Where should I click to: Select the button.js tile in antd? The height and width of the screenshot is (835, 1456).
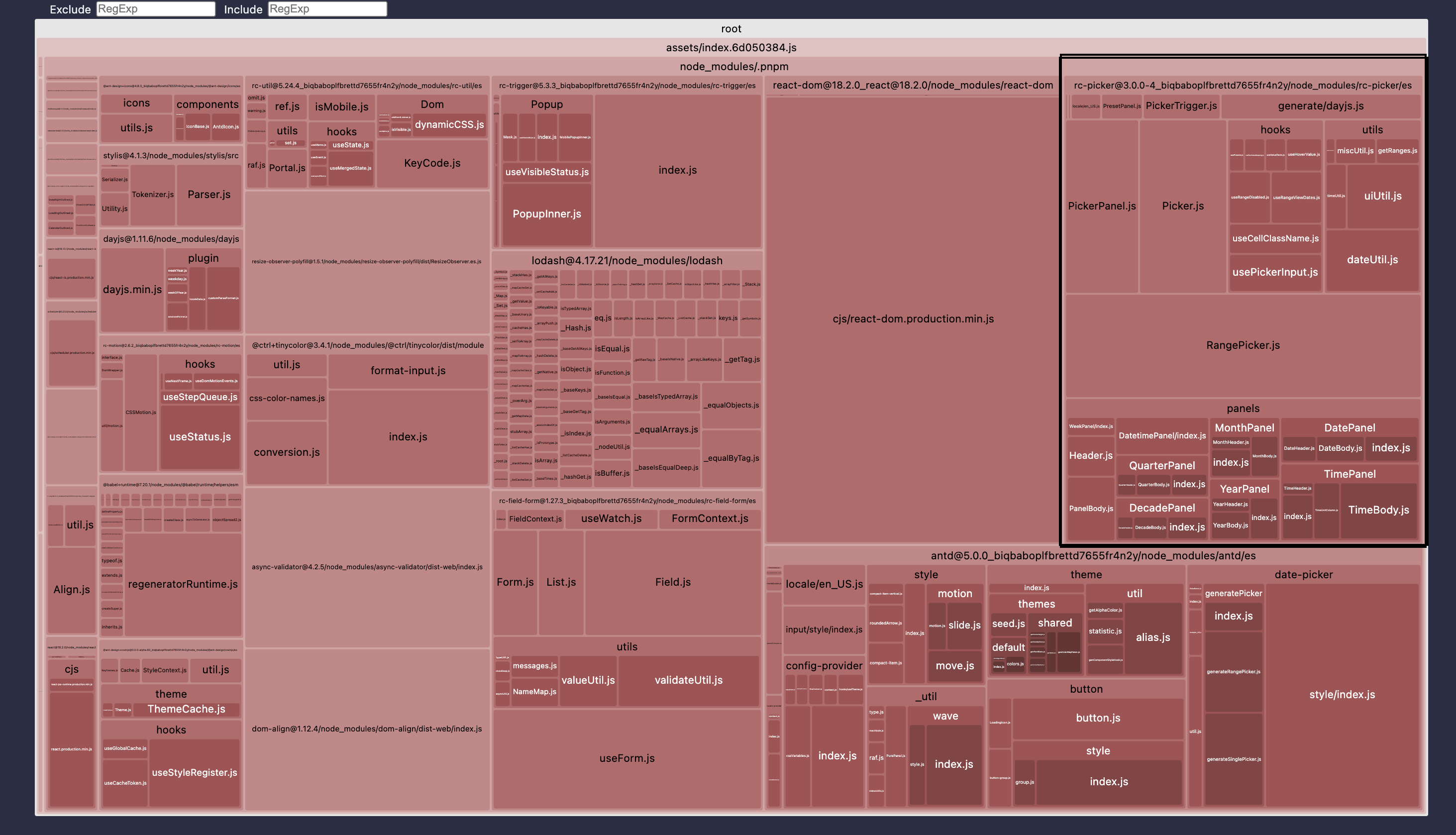click(x=1097, y=718)
